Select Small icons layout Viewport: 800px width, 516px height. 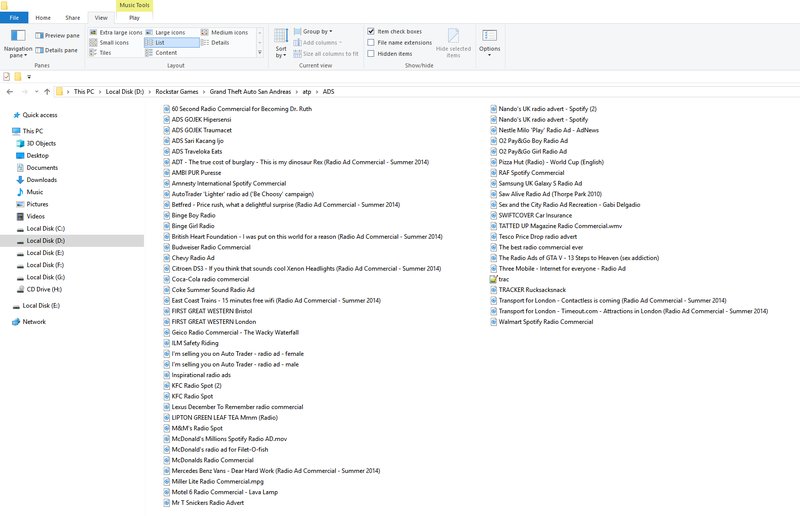(109, 42)
